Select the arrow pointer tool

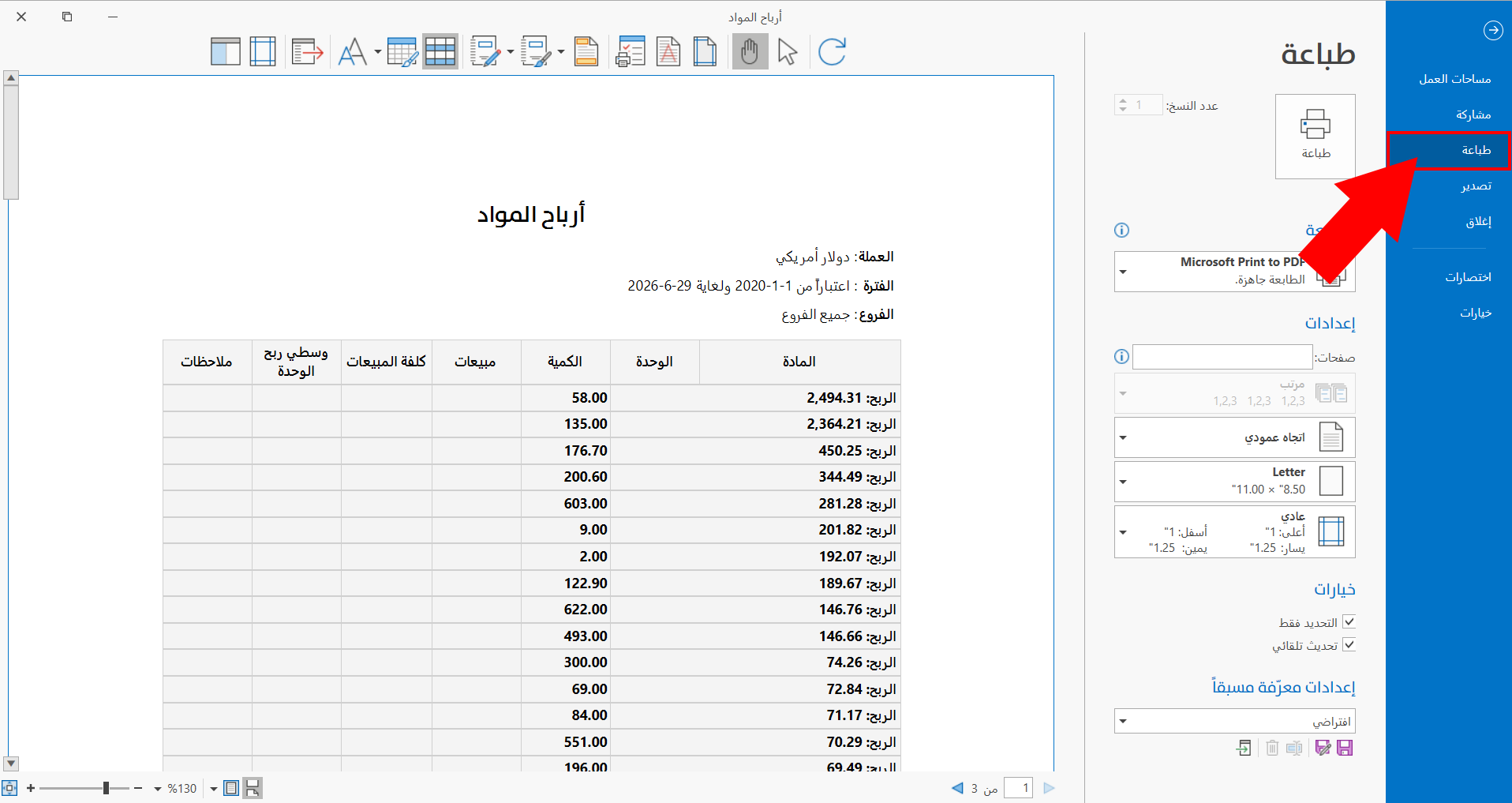click(x=788, y=52)
